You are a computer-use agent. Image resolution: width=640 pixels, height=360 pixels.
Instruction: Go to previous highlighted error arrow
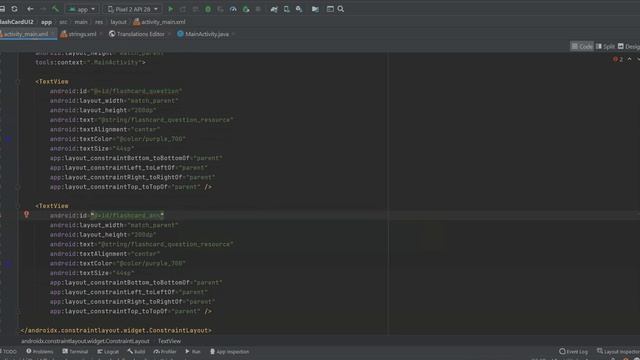pyautogui.click(x=630, y=59)
